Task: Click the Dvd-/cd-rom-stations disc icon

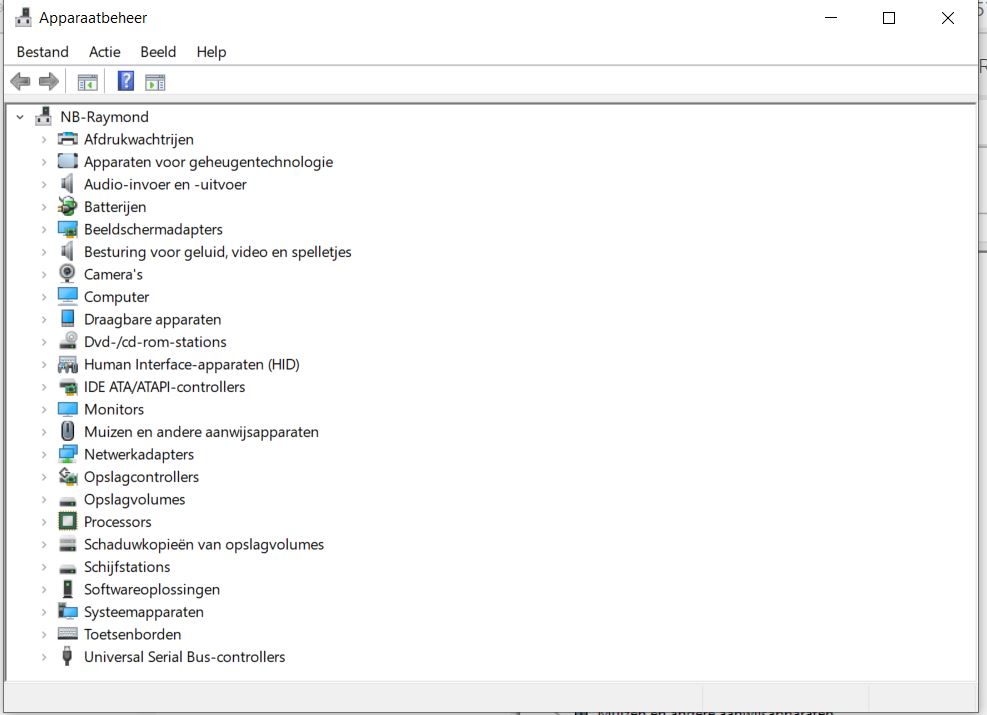Action: click(x=67, y=342)
